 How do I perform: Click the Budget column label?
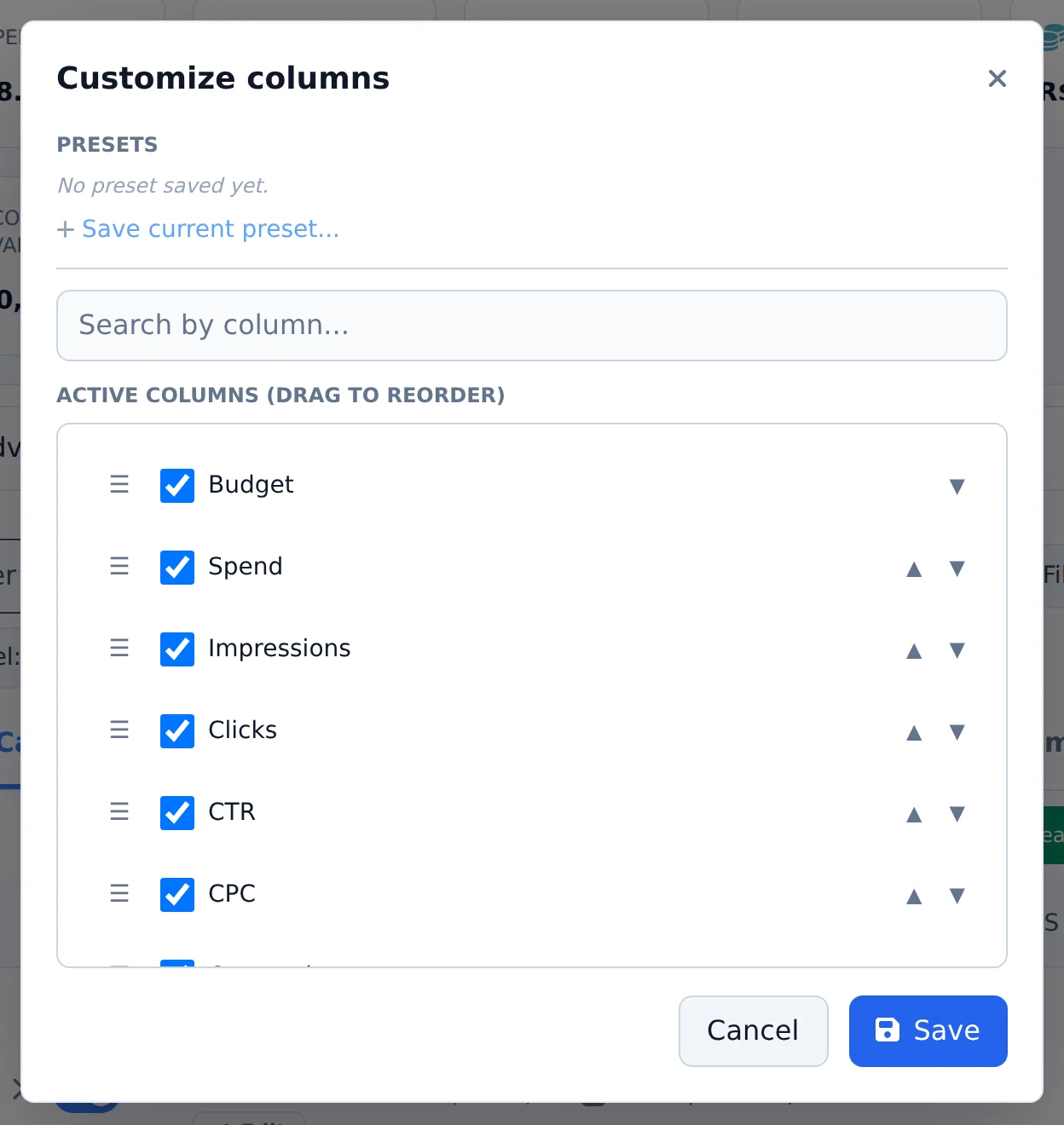point(251,484)
